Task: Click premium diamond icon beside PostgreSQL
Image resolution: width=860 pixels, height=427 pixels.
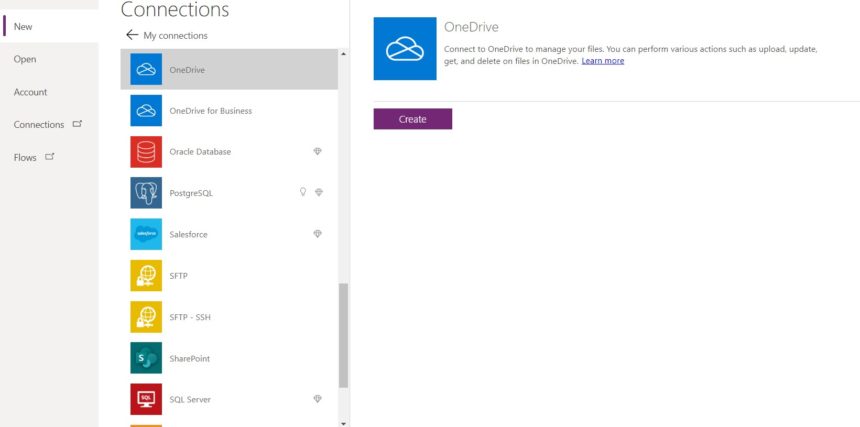Action: (319, 192)
